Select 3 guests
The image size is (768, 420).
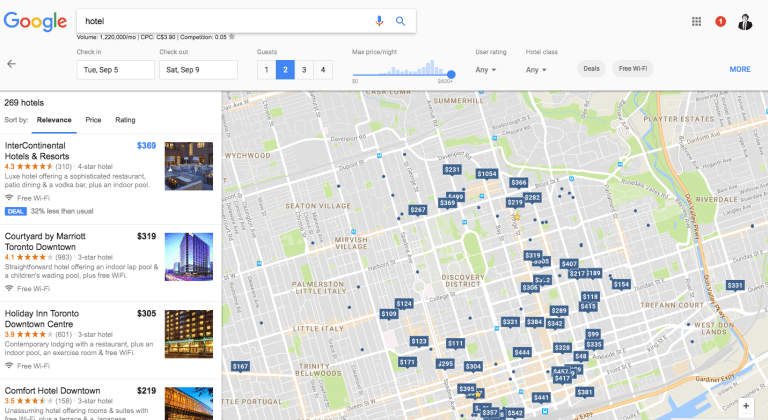pos(303,69)
